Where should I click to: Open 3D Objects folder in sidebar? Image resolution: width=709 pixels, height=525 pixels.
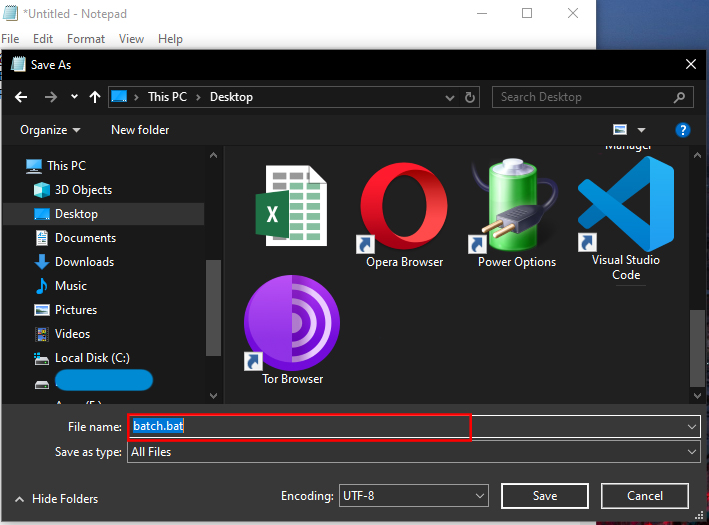[83, 190]
